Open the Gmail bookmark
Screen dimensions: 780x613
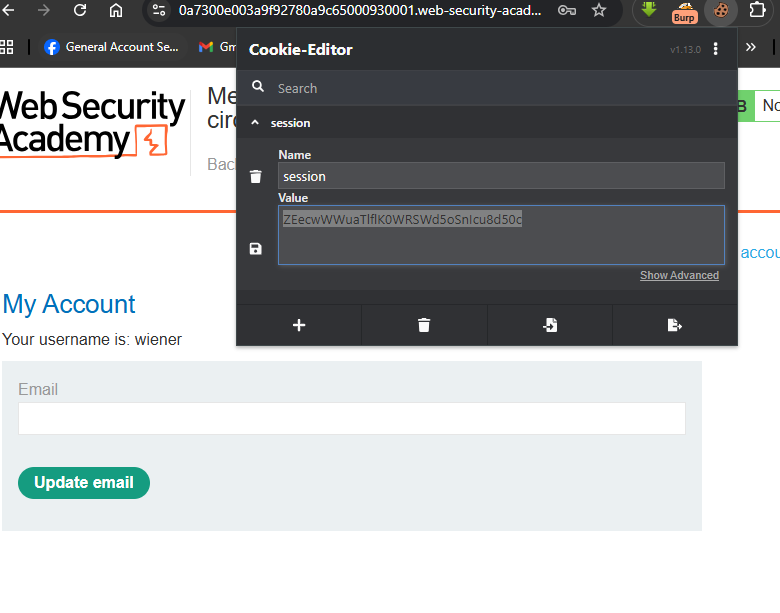pos(217,47)
